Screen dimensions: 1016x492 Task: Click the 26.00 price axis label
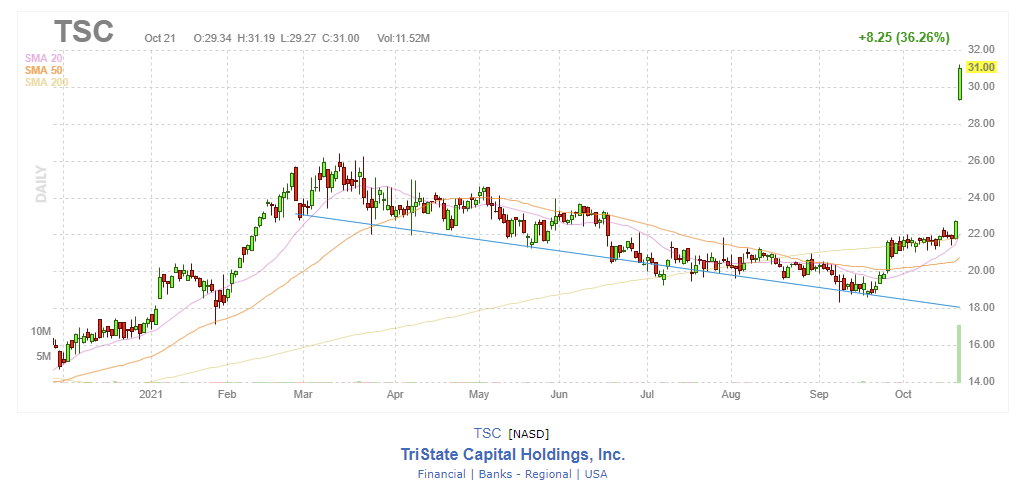[x=981, y=160]
